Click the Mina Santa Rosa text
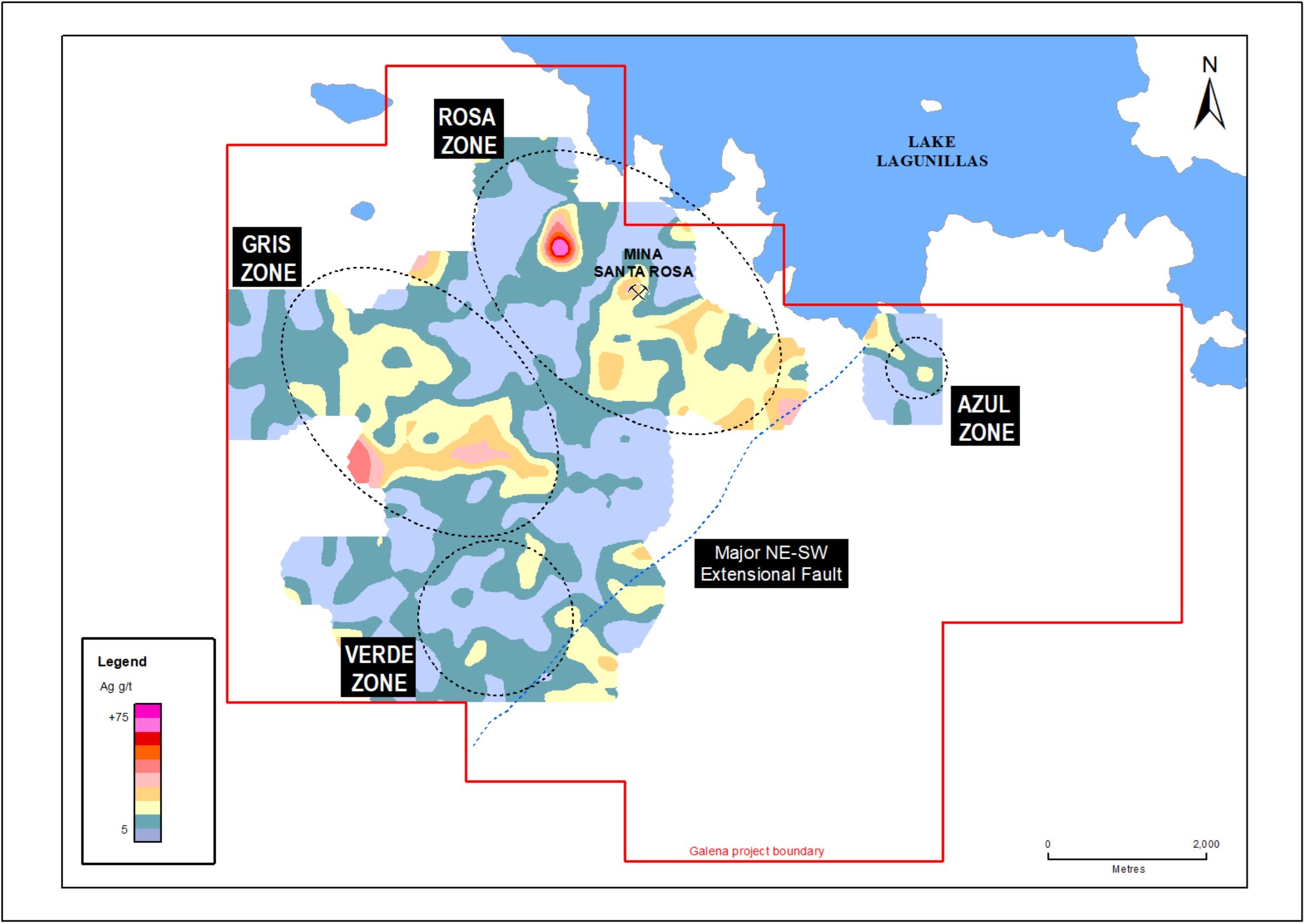 (x=643, y=263)
